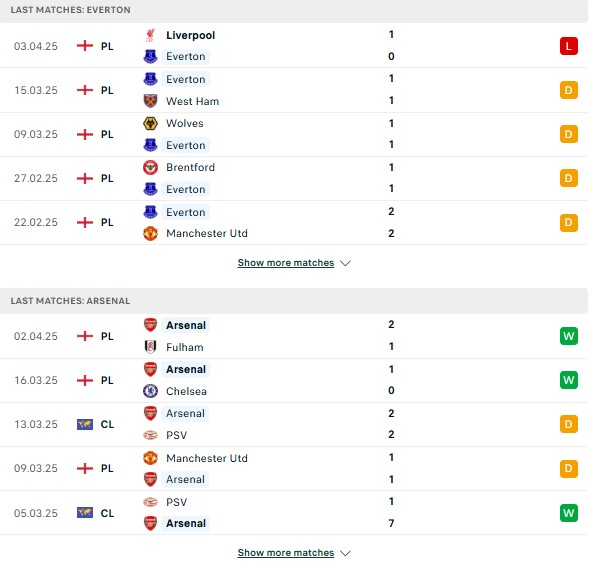Click the Chelsea club crest icon

(150, 391)
